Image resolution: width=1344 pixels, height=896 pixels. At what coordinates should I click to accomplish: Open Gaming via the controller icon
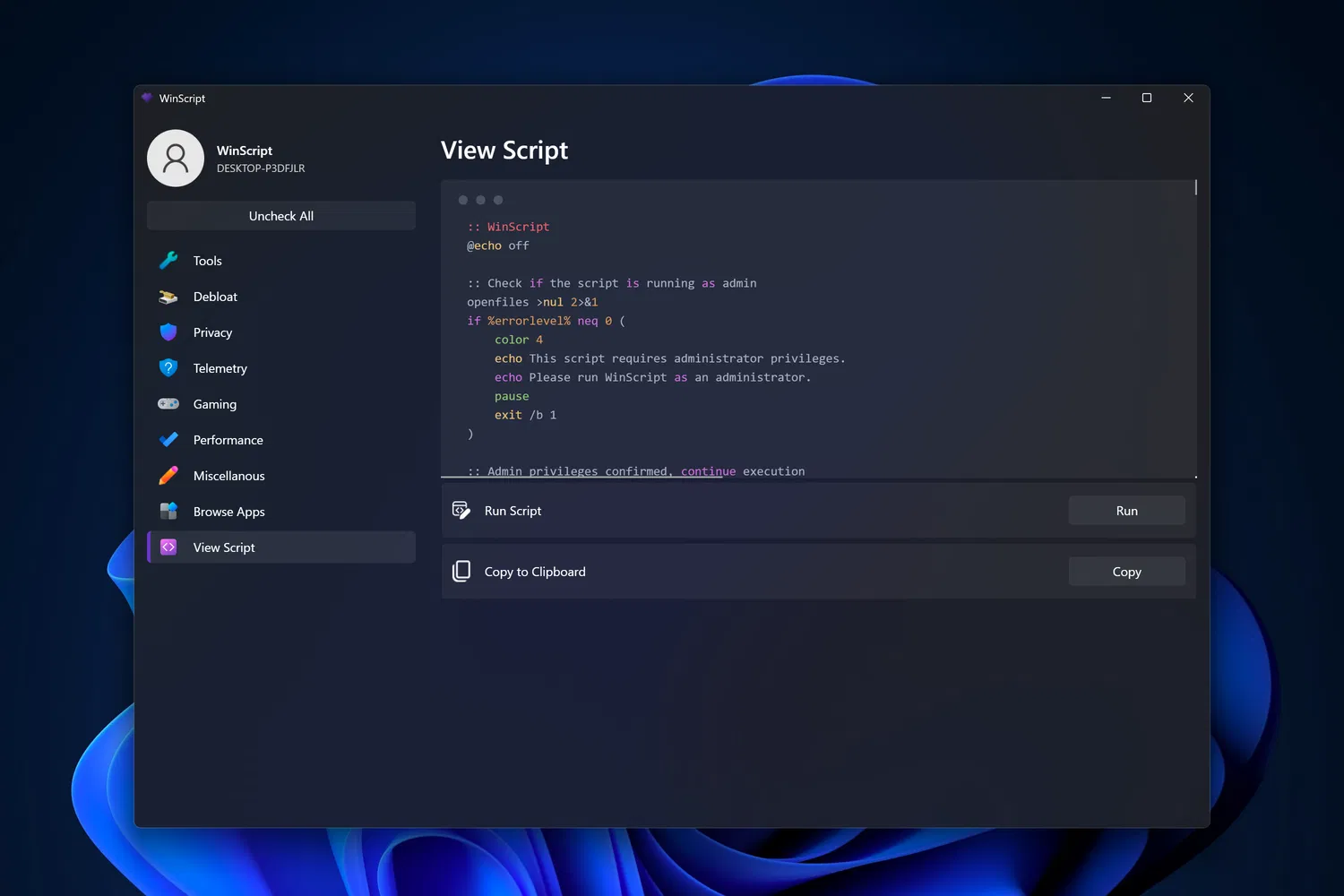pyautogui.click(x=168, y=404)
